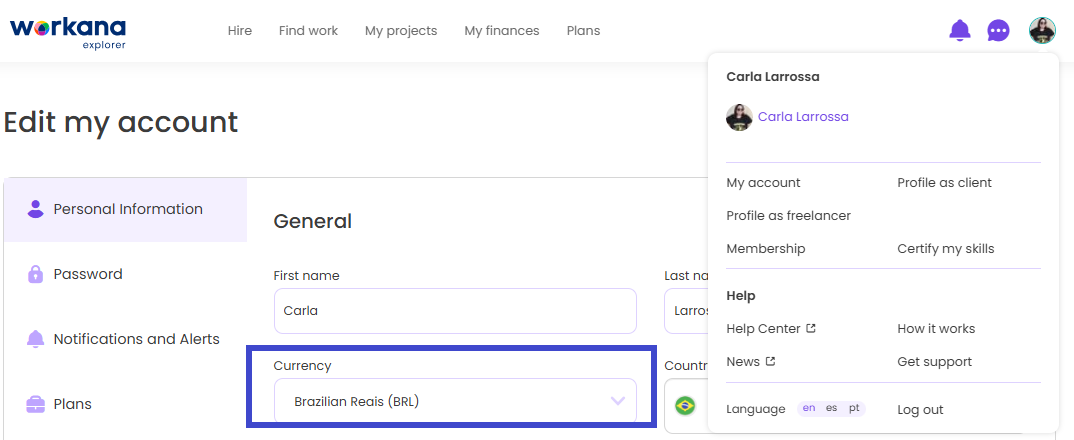Open My account from the user menu
Screen dimensions: 1074x440
(763, 183)
